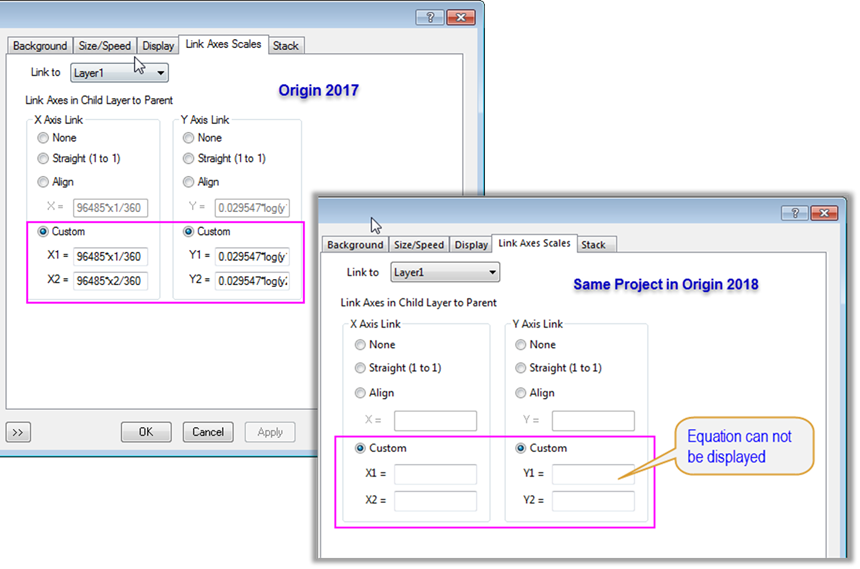Viewport: 860px width, 569px height.
Task: Select X Axis None radio in Origin 2018 dialog
Action: coord(360,345)
